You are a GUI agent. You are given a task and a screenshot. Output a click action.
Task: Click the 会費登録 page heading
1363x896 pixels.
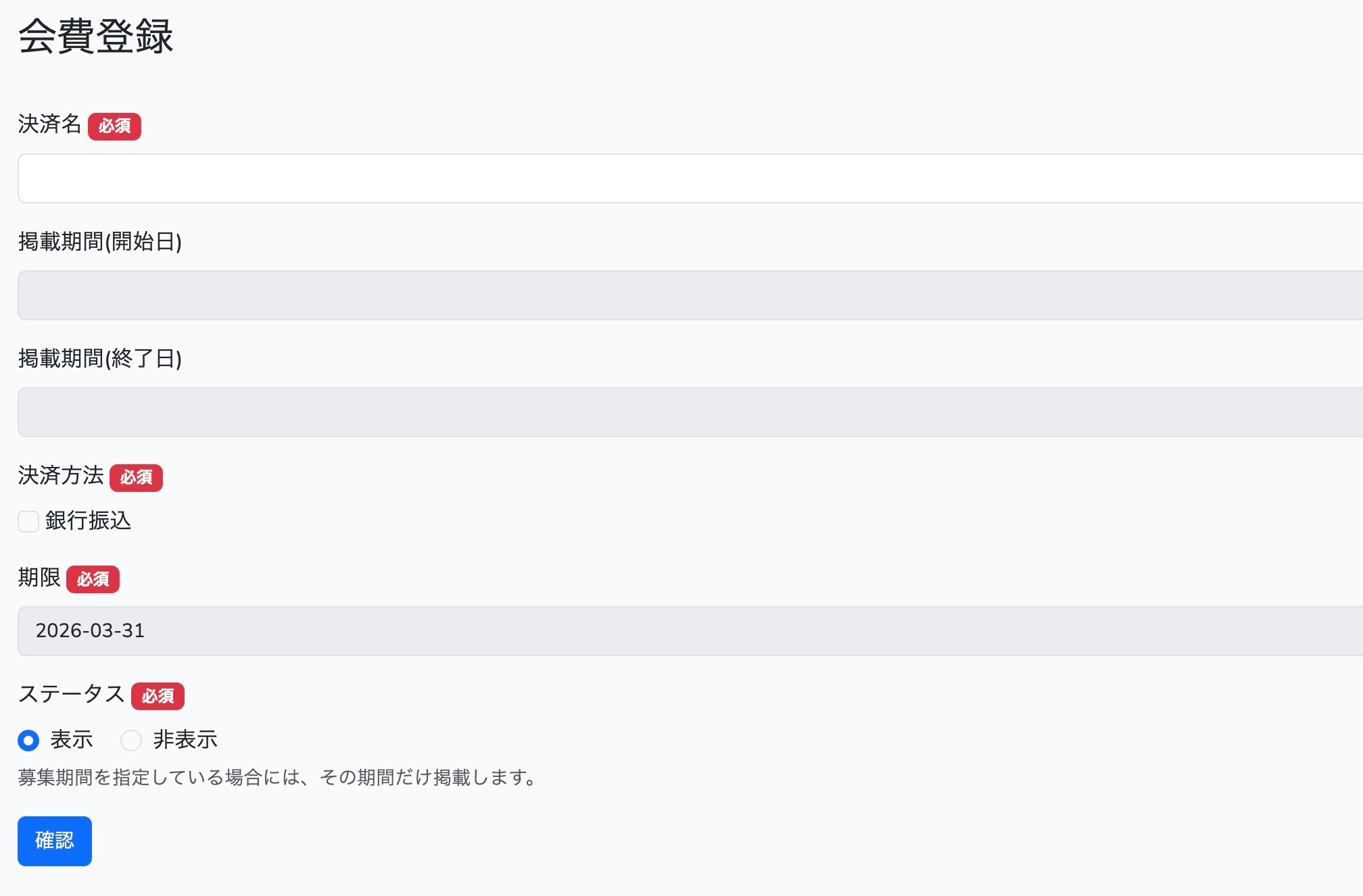tap(96, 36)
